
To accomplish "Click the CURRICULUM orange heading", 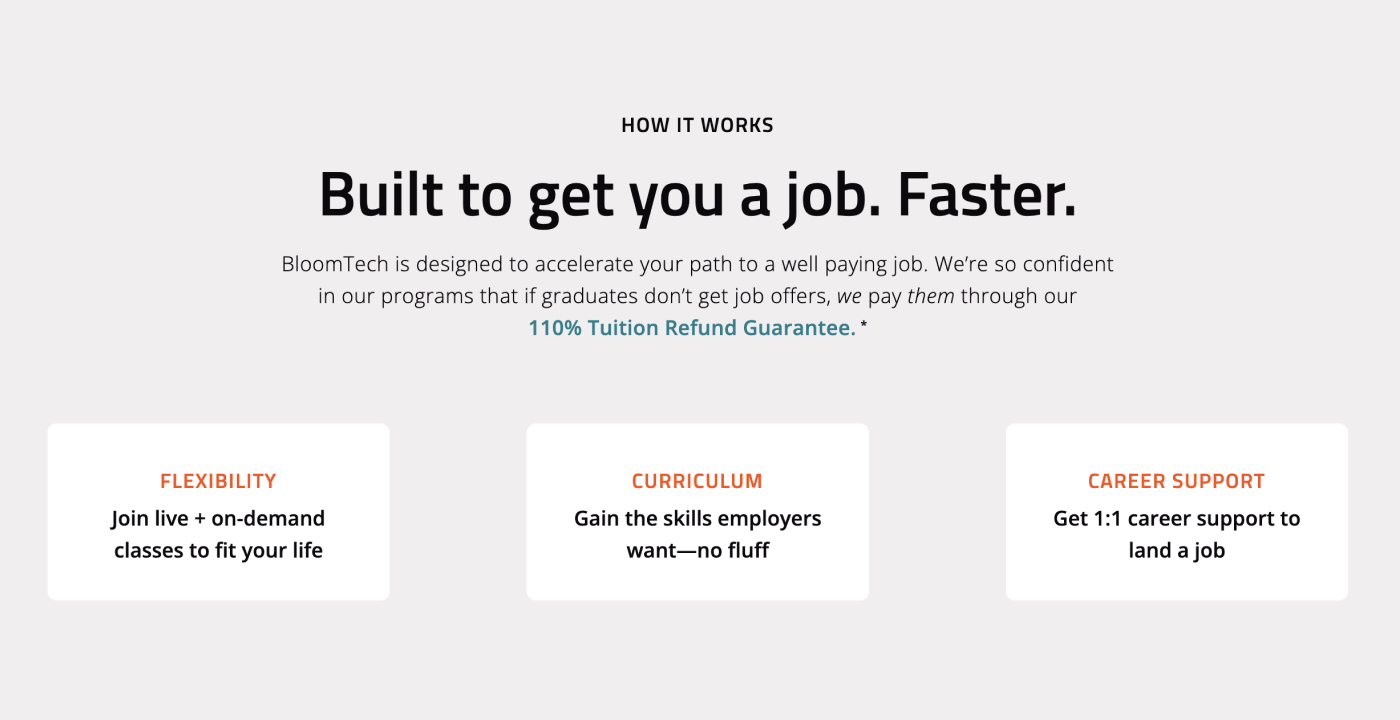I will (697, 481).
